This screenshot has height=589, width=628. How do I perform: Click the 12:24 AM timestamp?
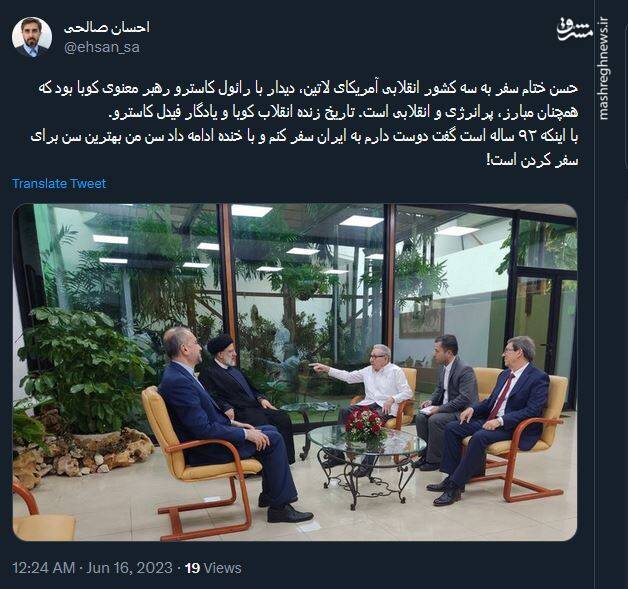(x=43, y=568)
